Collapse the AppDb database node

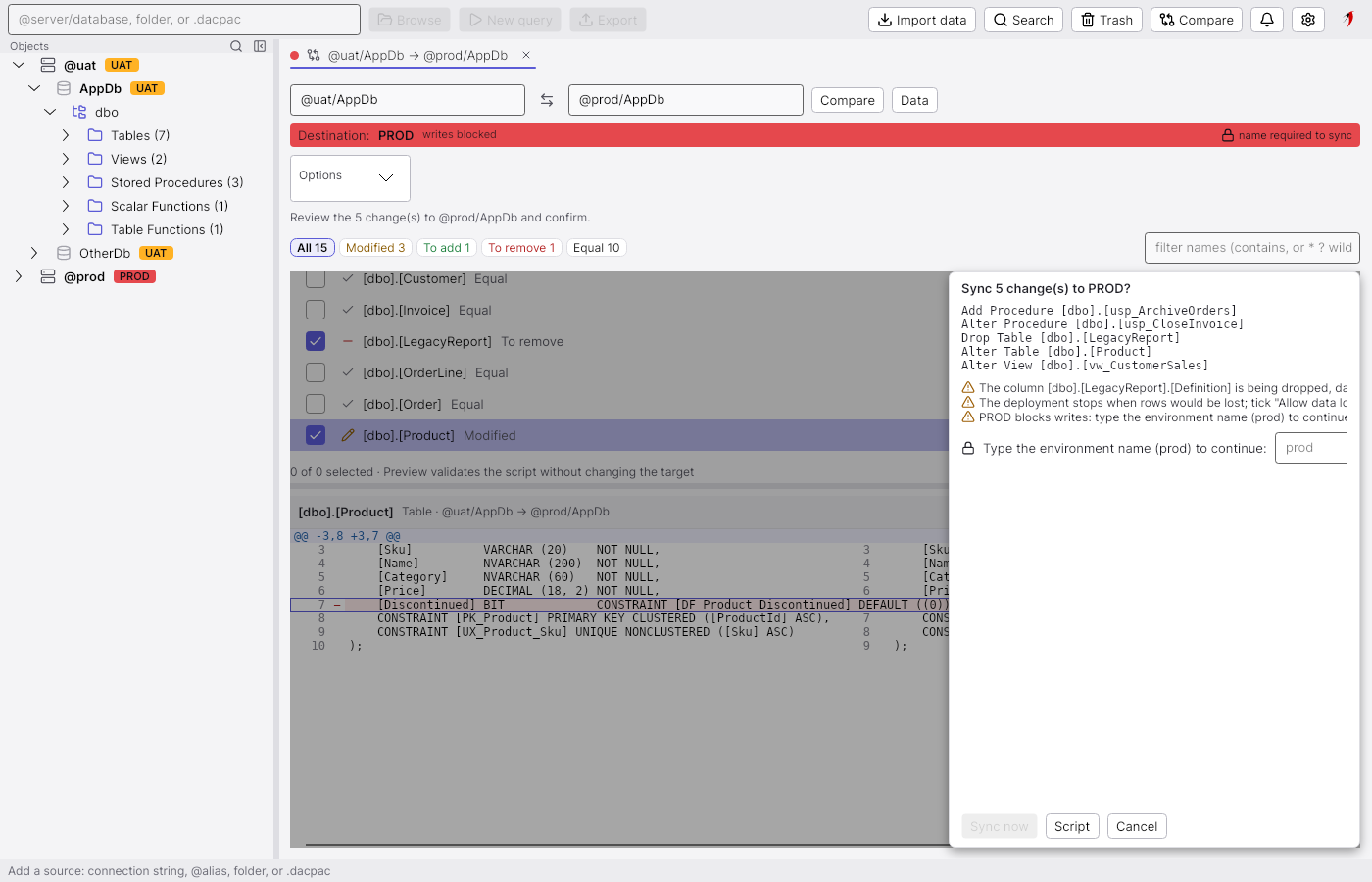[34, 88]
